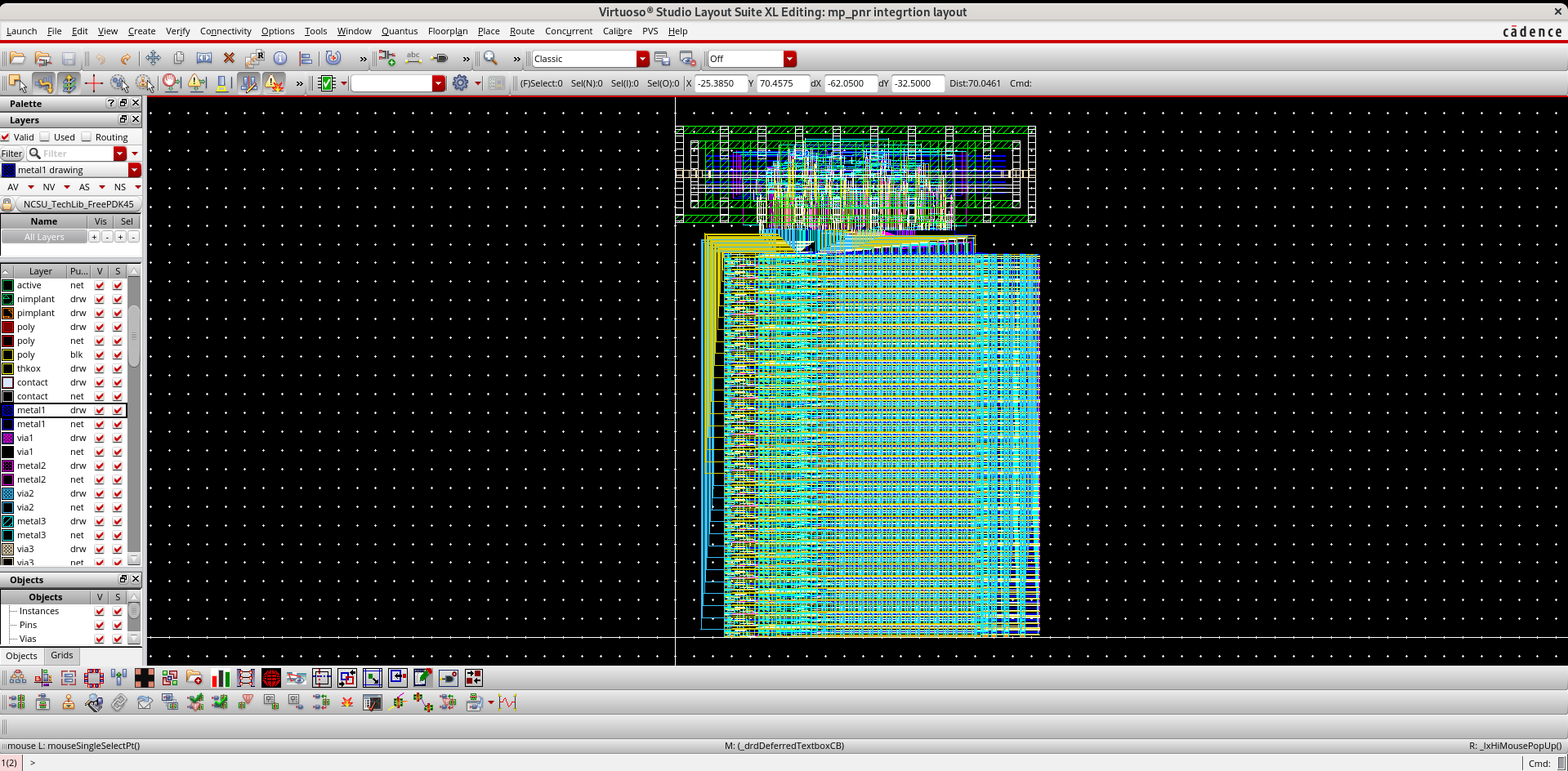The image size is (1568, 771).
Task: Click the first plus button beside All Layers
Action: pyautogui.click(x=94, y=237)
